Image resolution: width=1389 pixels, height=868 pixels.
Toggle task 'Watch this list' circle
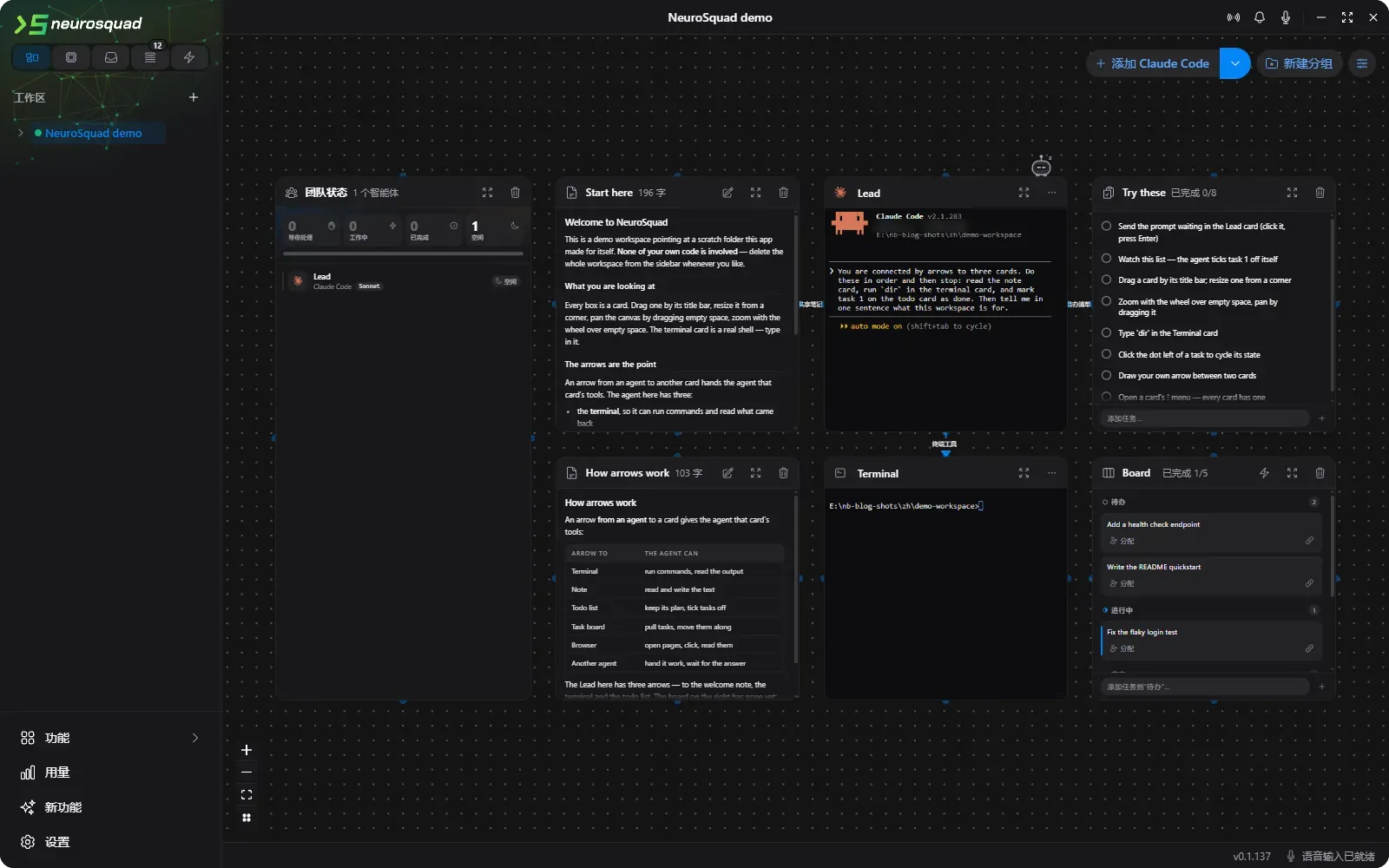(1106, 259)
